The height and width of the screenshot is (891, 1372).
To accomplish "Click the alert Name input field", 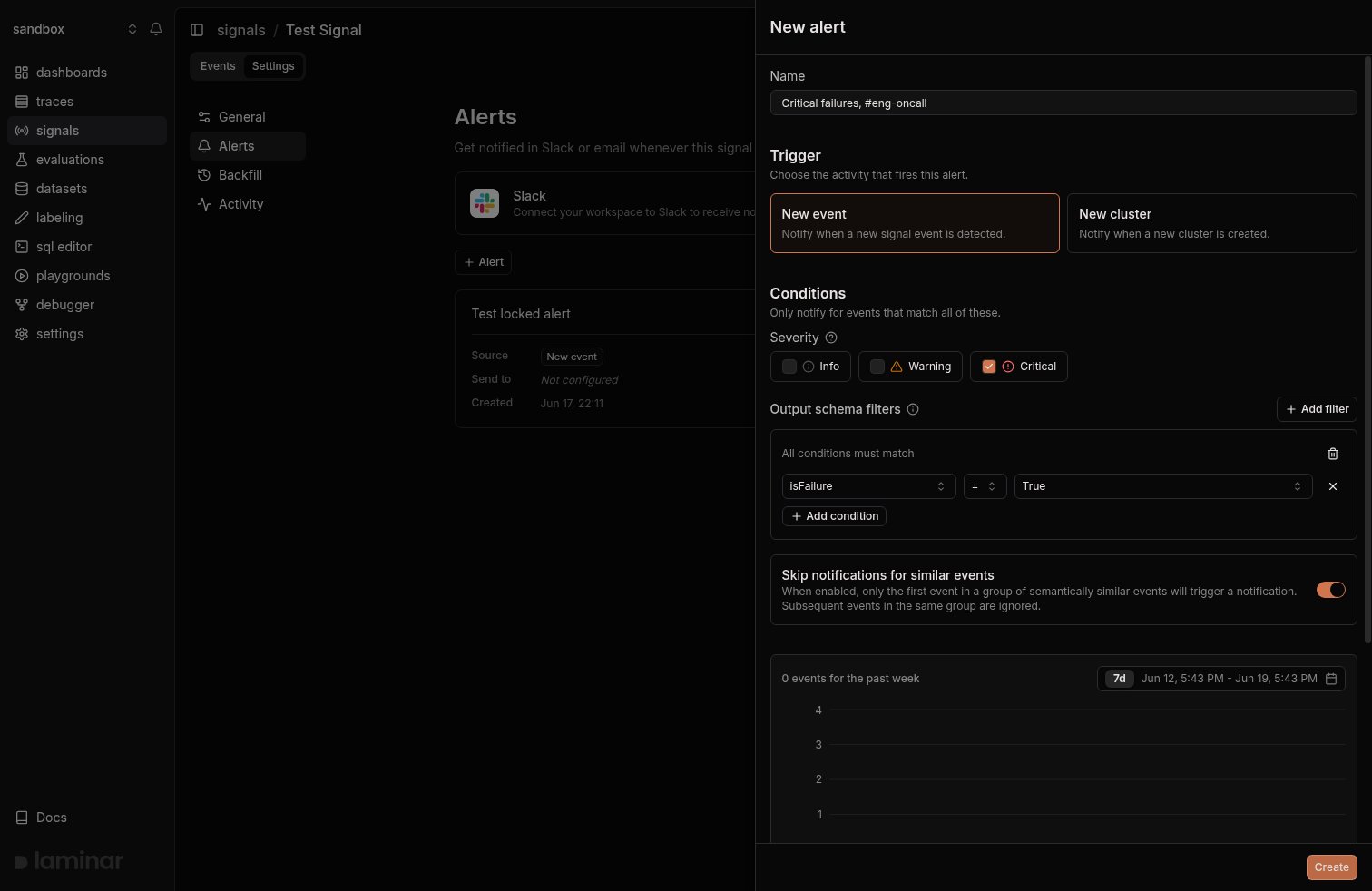I will coord(1063,103).
